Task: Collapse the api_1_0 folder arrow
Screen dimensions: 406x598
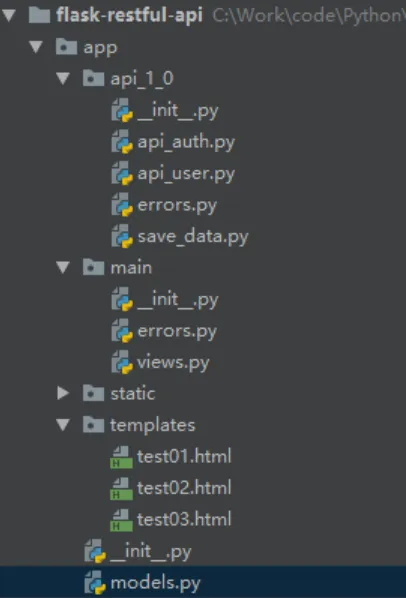Action: (63, 79)
